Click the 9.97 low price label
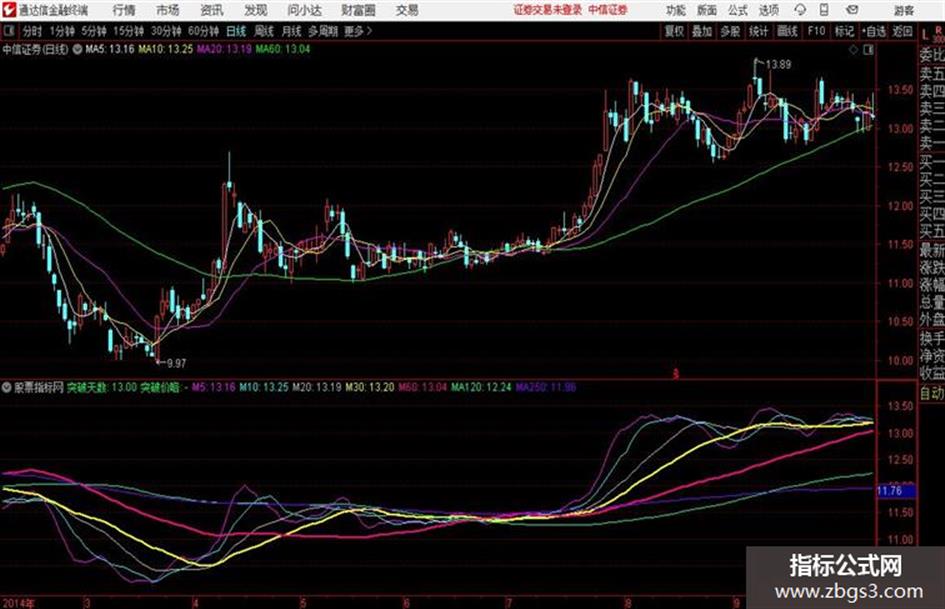 coord(176,363)
